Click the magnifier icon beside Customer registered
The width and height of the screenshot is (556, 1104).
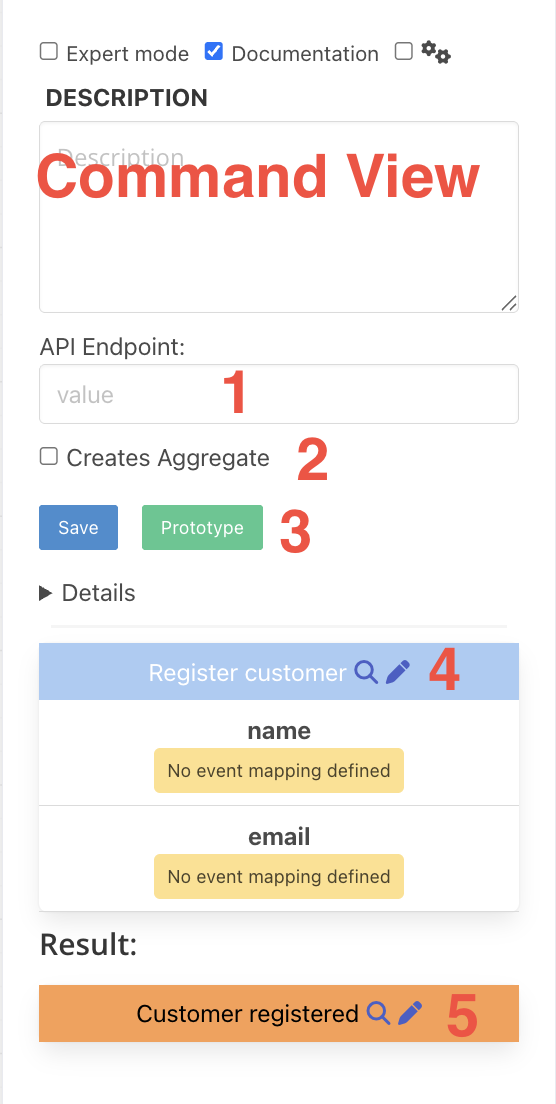coord(379,1013)
